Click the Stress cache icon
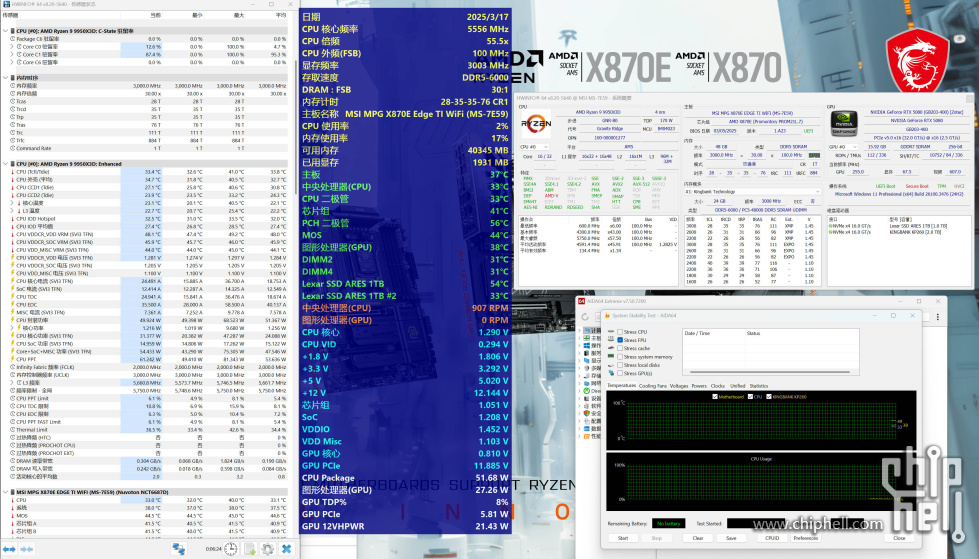 611,348
